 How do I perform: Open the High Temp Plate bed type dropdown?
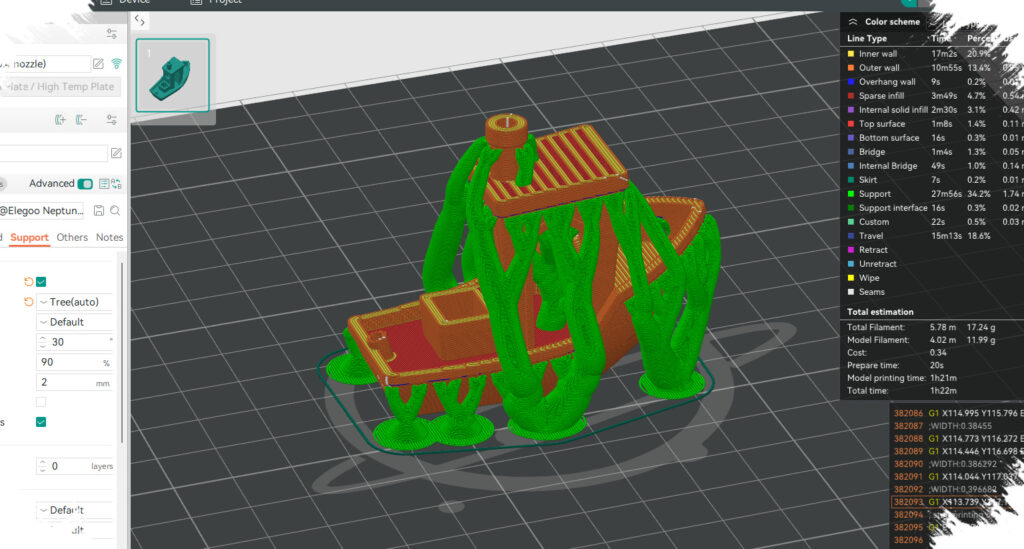(x=60, y=86)
